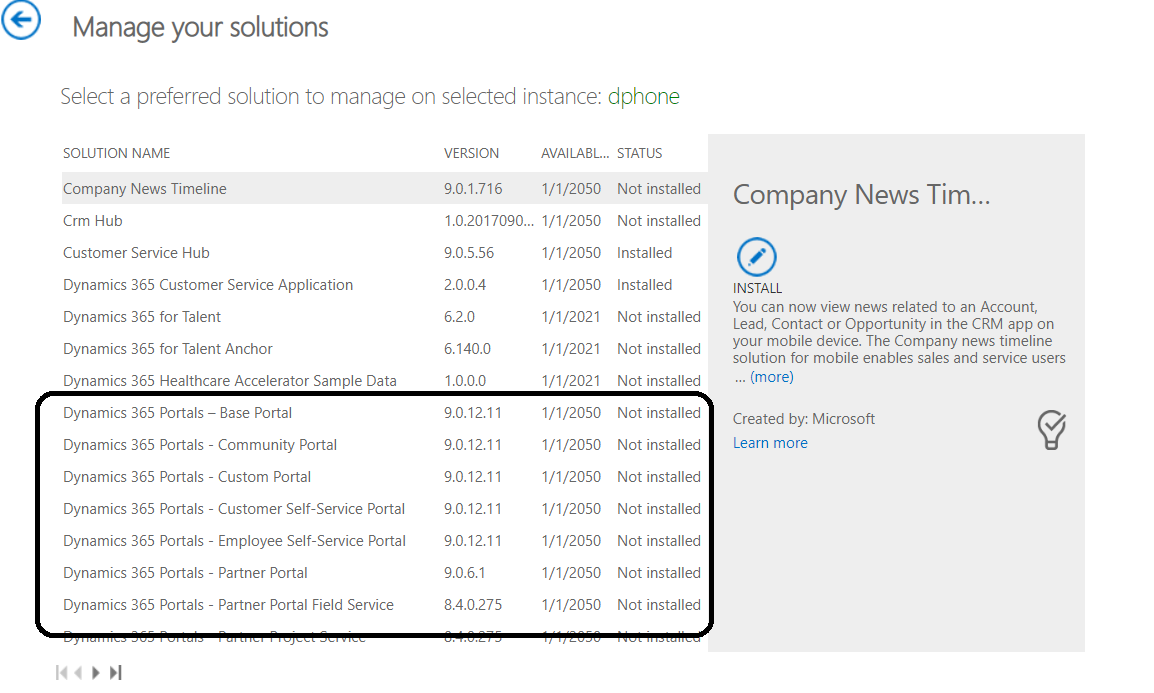Click the lightbulb checkmark icon

(1051, 430)
